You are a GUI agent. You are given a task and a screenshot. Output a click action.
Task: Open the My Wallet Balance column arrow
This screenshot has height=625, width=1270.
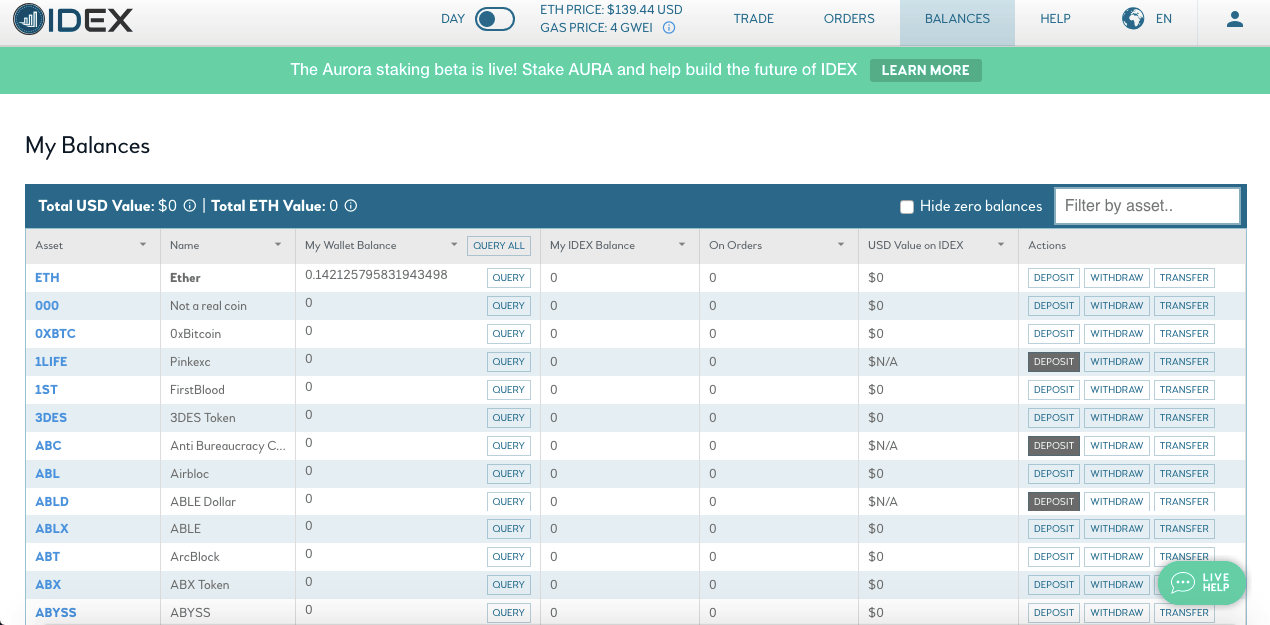[454, 245]
